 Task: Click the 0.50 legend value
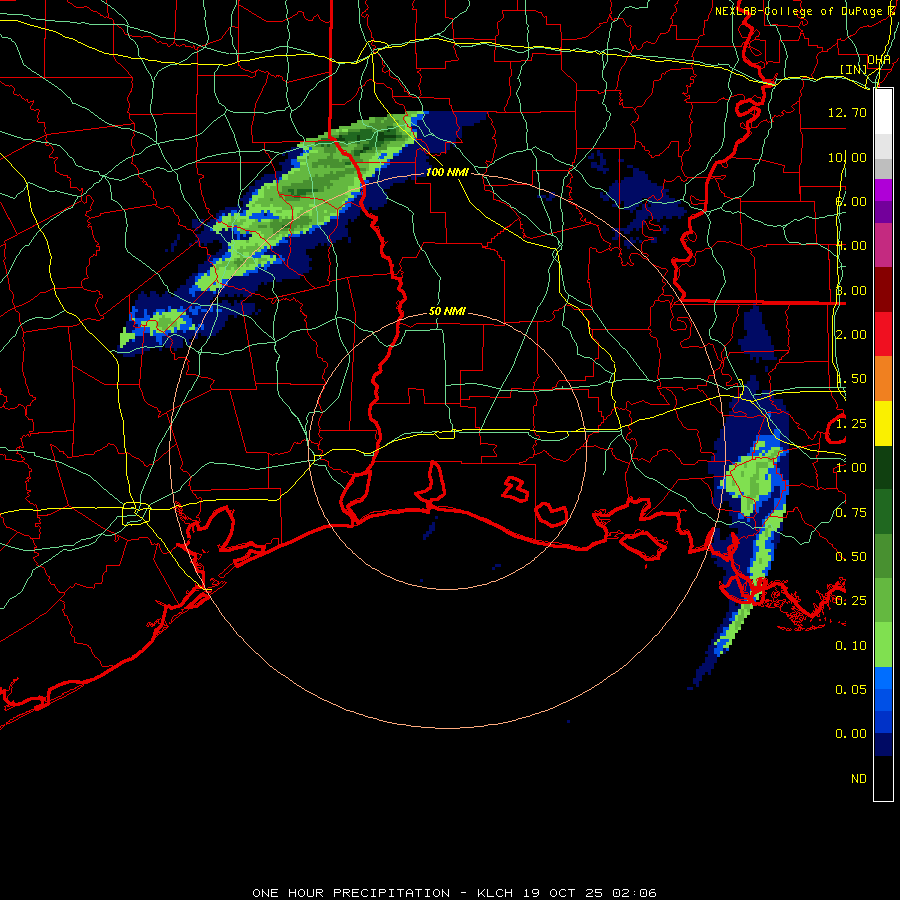point(851,557)
